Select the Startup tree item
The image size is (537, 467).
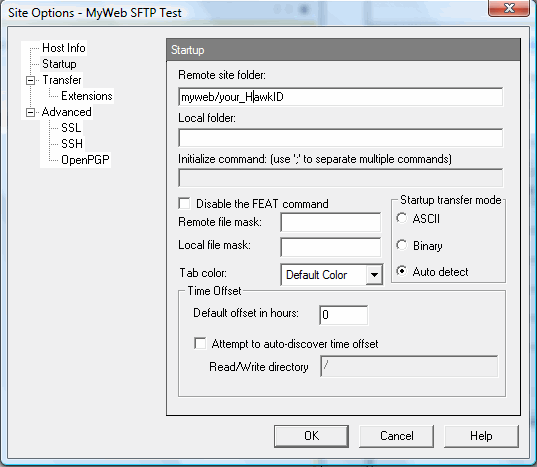pos(59,64)
